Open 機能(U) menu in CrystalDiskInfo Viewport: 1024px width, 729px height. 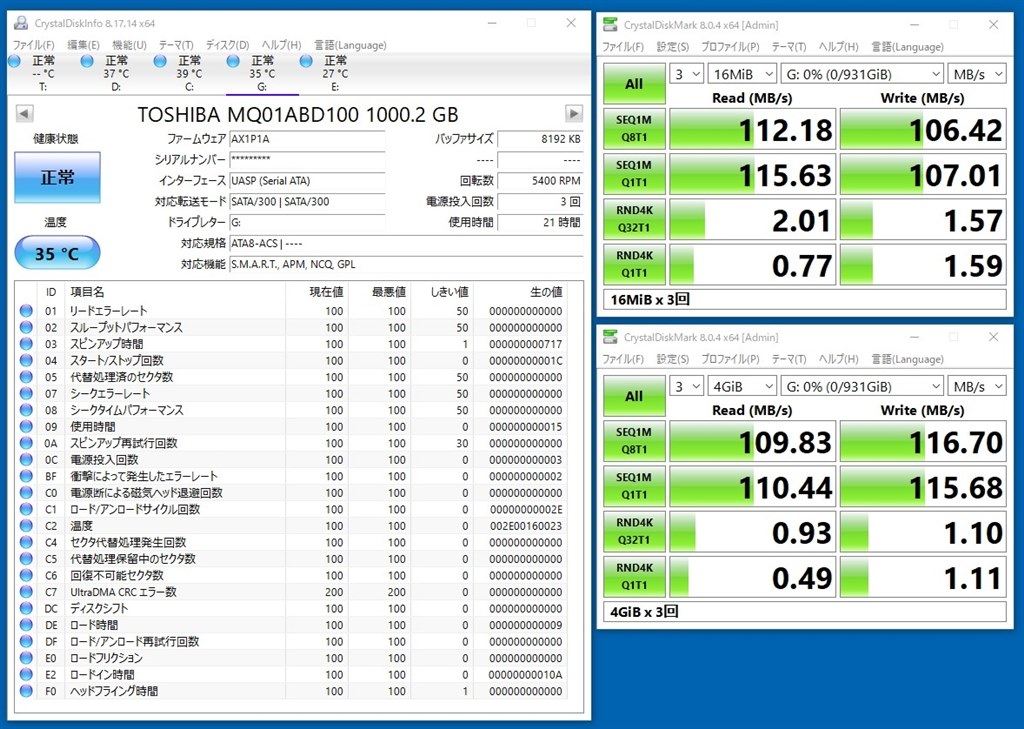coord(129,45)
